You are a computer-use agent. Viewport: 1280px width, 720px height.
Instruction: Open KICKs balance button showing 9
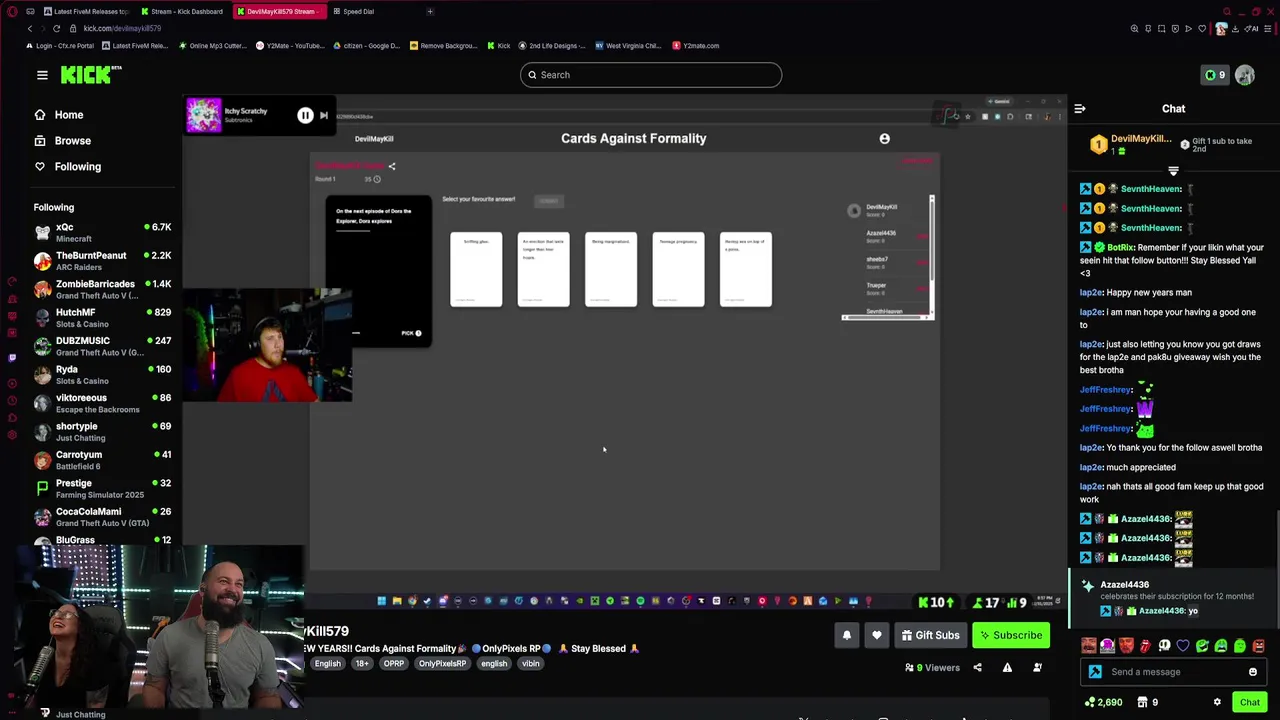pyautogui.click(x=1215, y=75)
